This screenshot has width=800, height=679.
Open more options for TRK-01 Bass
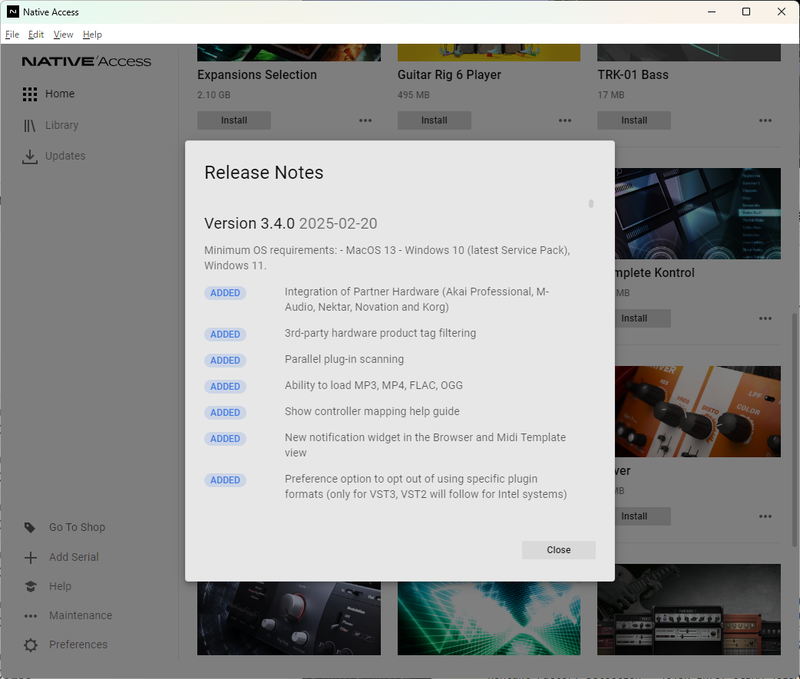[x=765, y=121]
